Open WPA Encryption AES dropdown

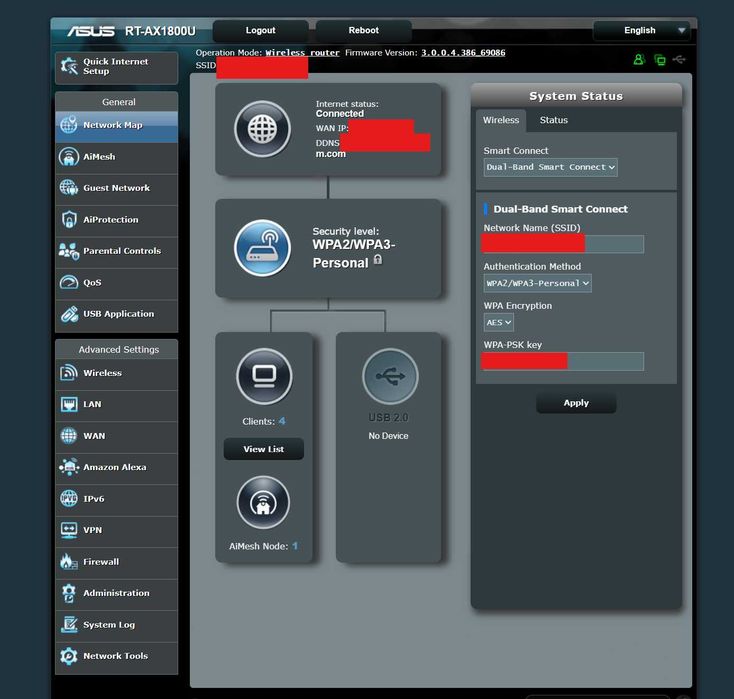pyautogui.click(x=499, y=323)
